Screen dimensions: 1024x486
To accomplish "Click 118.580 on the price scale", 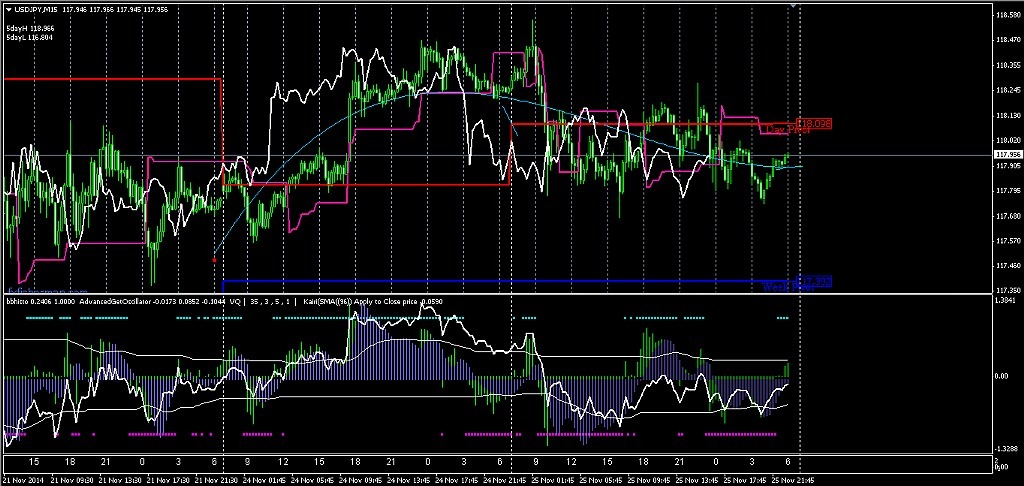I will coord(1006,15).
